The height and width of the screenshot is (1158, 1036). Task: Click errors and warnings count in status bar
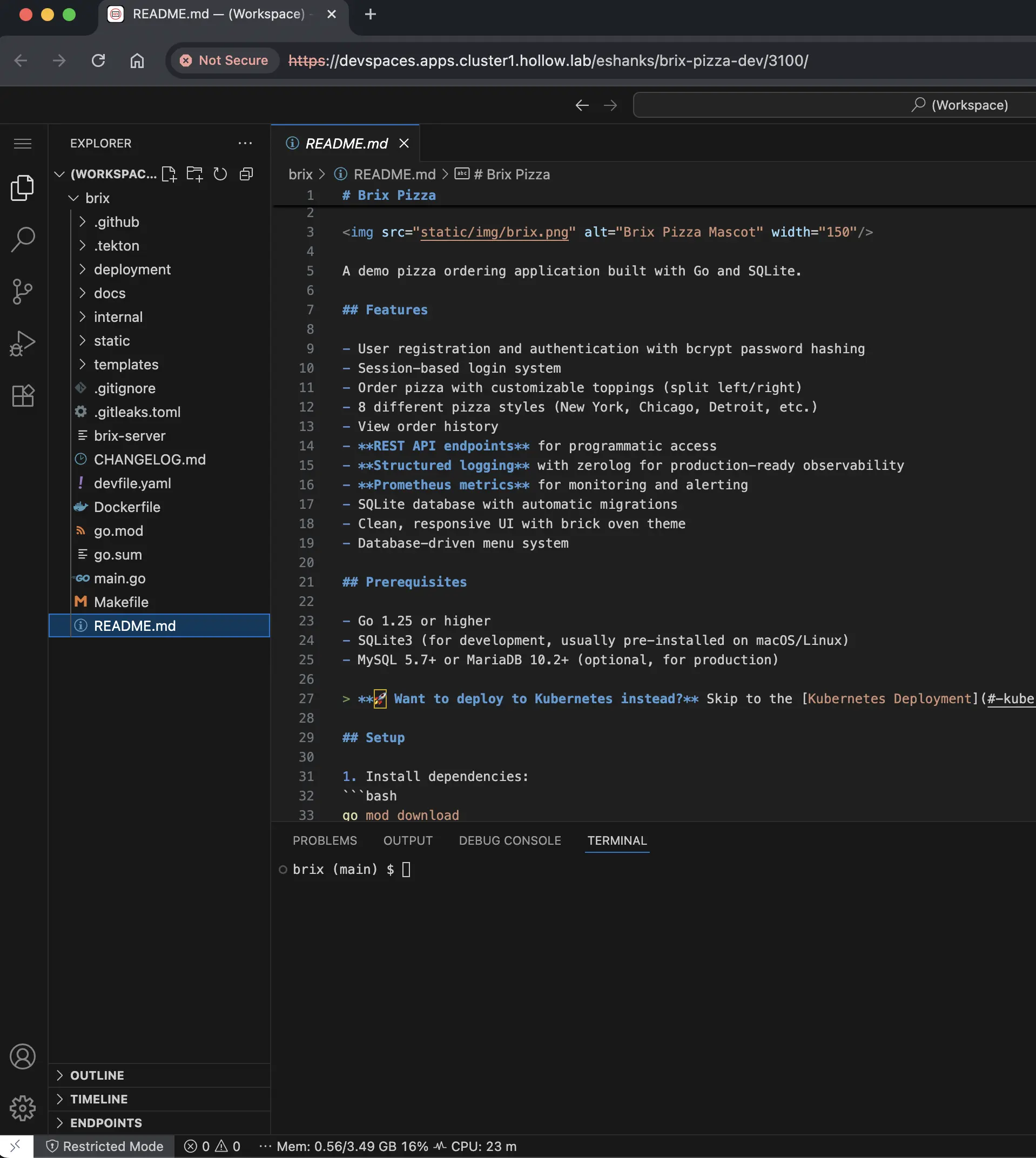212,1146
